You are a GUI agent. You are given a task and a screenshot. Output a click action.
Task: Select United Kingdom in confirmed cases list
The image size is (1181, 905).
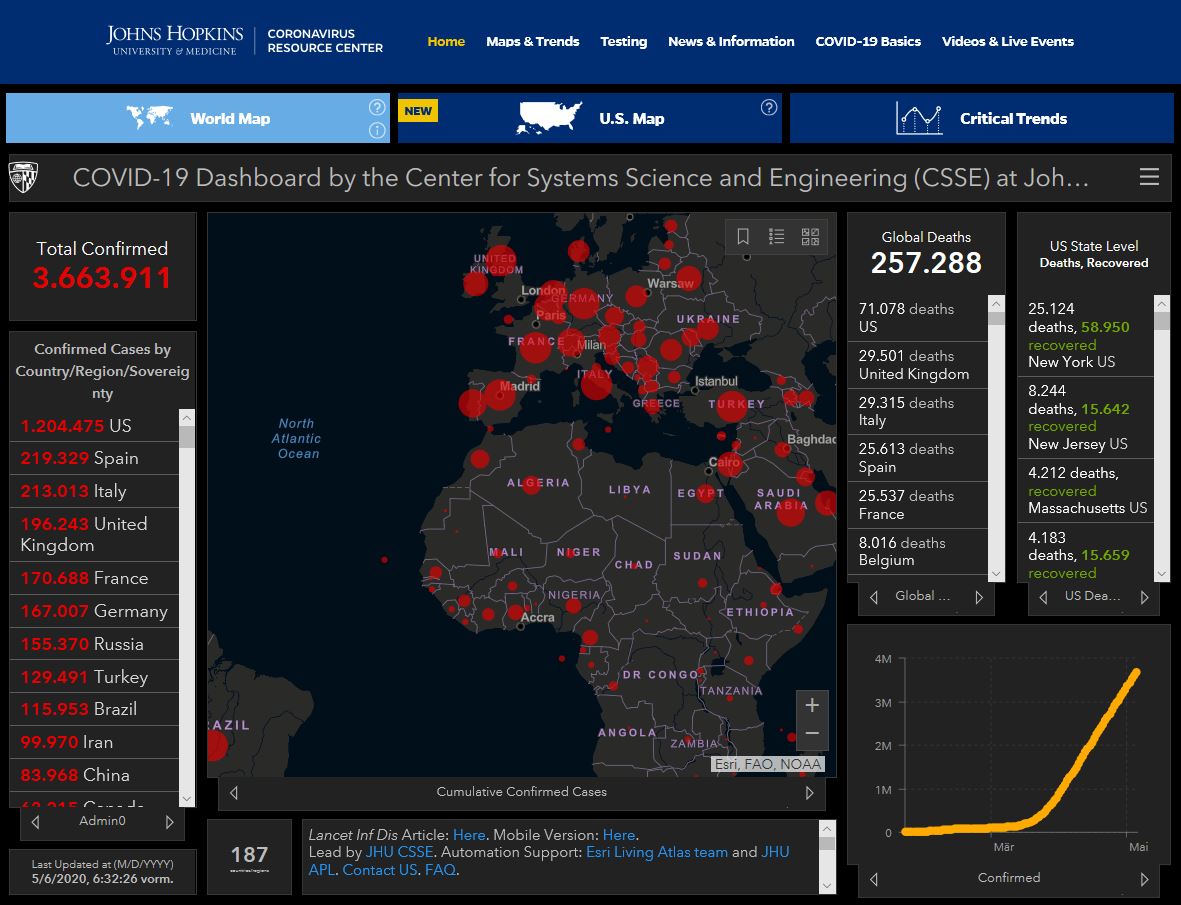(94, 535)
